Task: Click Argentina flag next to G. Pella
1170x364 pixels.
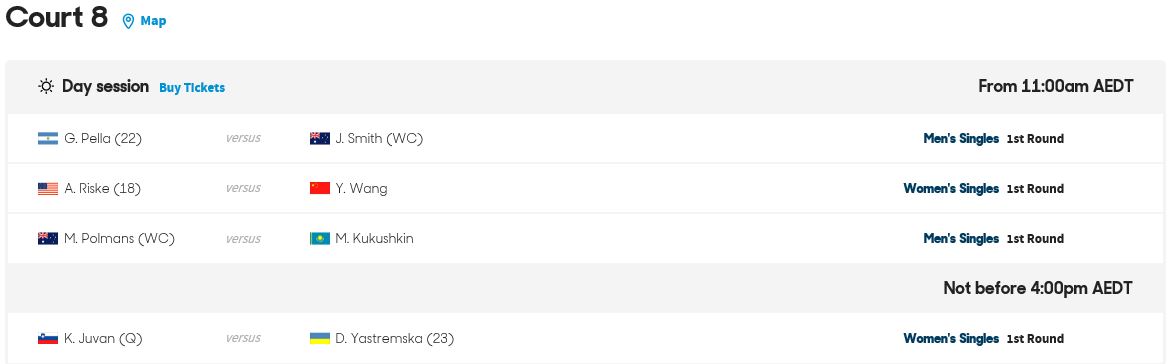Action: pos(48,138)
